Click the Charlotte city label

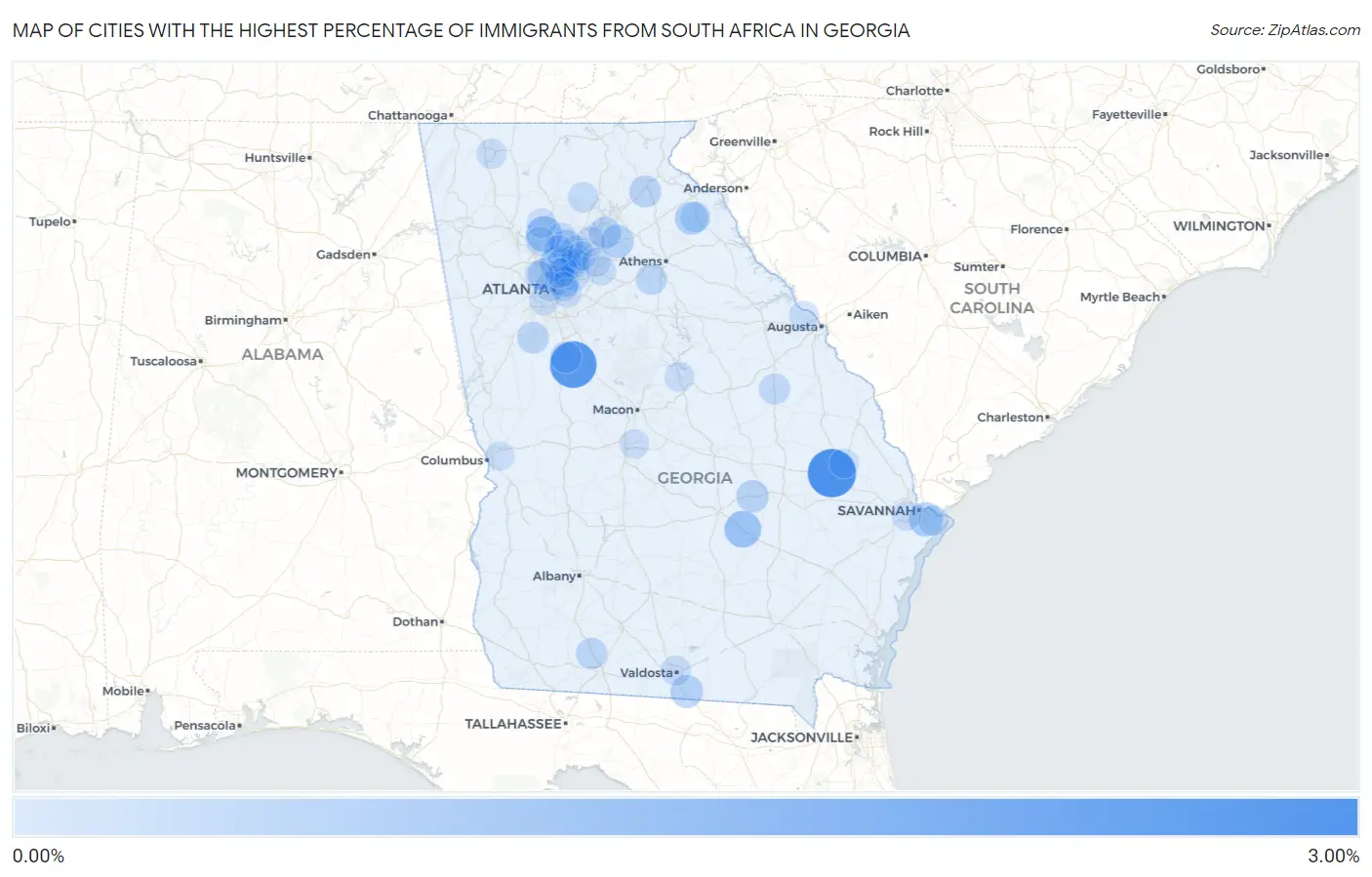[x=915, y=91]
